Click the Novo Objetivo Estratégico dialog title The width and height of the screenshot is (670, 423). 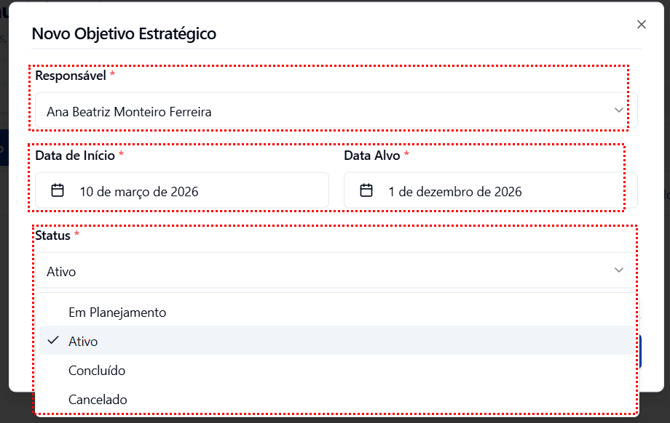[x=124, y=34]
